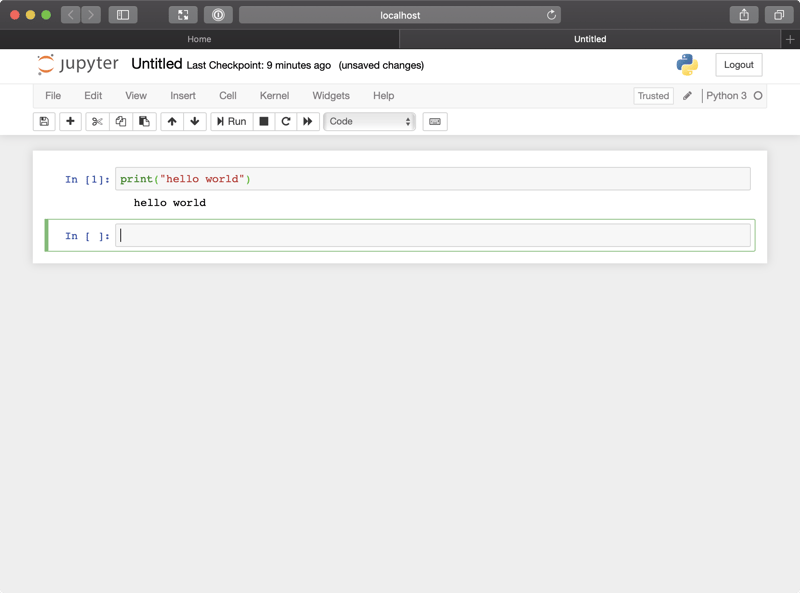Screen dimensions: 800x593
Task: Open the Edit menu
Action: (93, 96)
